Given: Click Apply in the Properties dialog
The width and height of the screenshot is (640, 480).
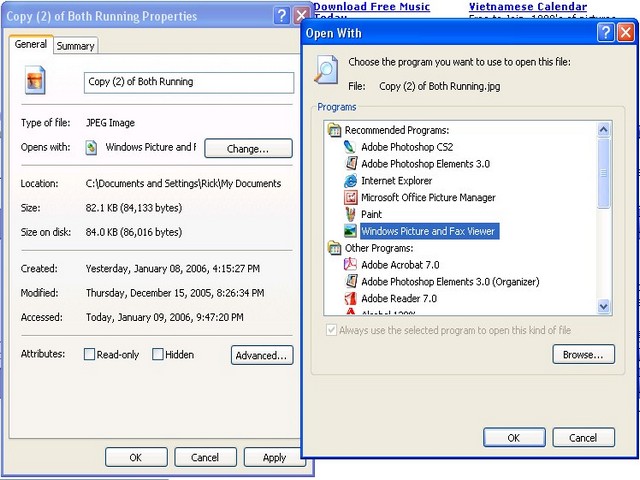Looking at the screenshot, I should point(274,457).
